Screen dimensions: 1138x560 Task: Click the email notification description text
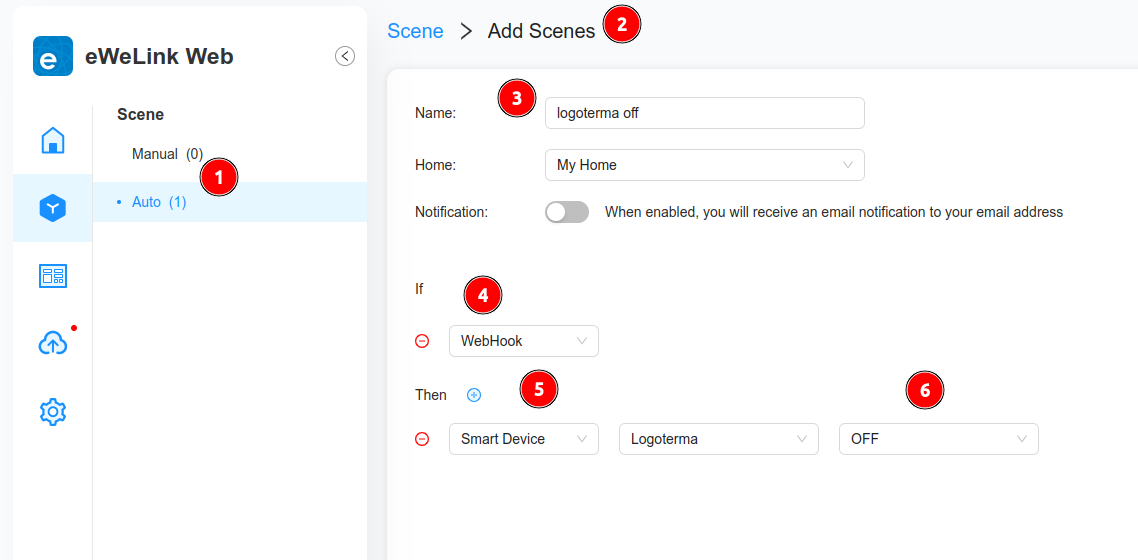834,213
